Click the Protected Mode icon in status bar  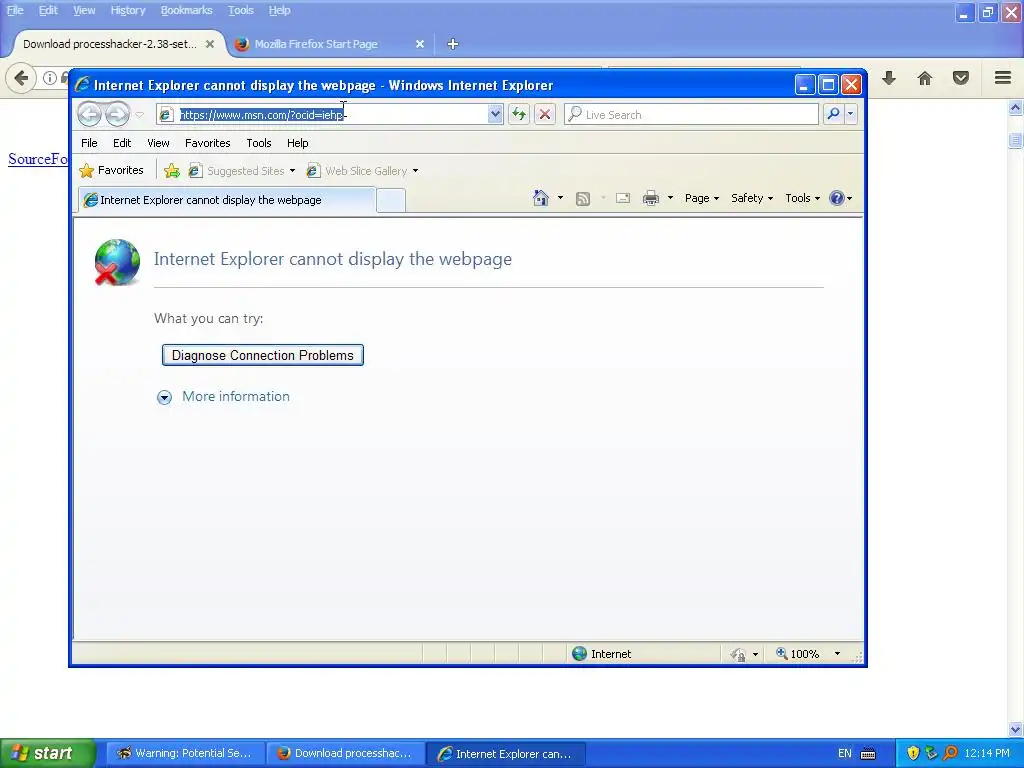(738, 654)
